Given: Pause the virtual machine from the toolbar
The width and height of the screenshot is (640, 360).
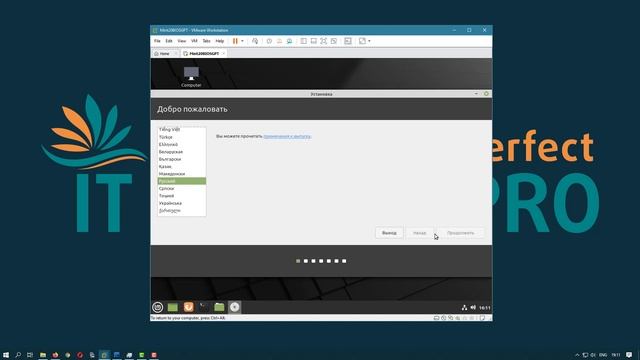Looking at the screenshot, I should (x=235, y=41).
